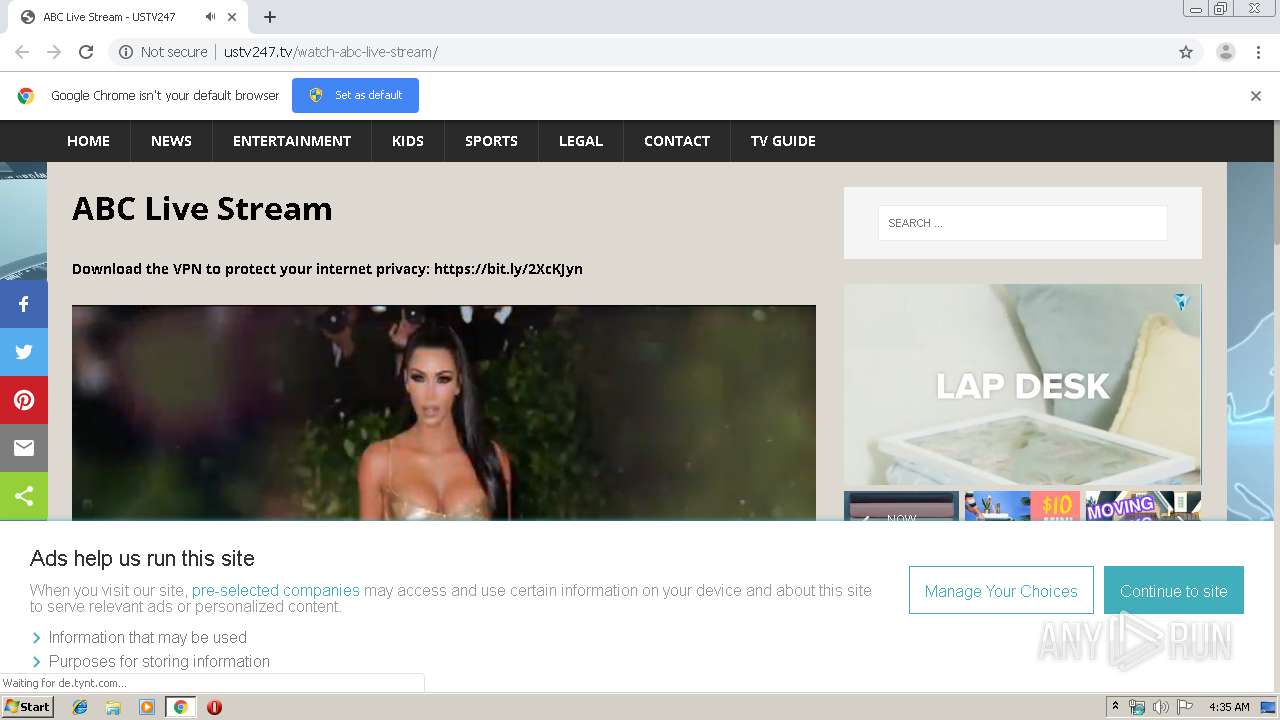Click the video player image
This screenshot has width=1280, height=720.
[444, 413]
